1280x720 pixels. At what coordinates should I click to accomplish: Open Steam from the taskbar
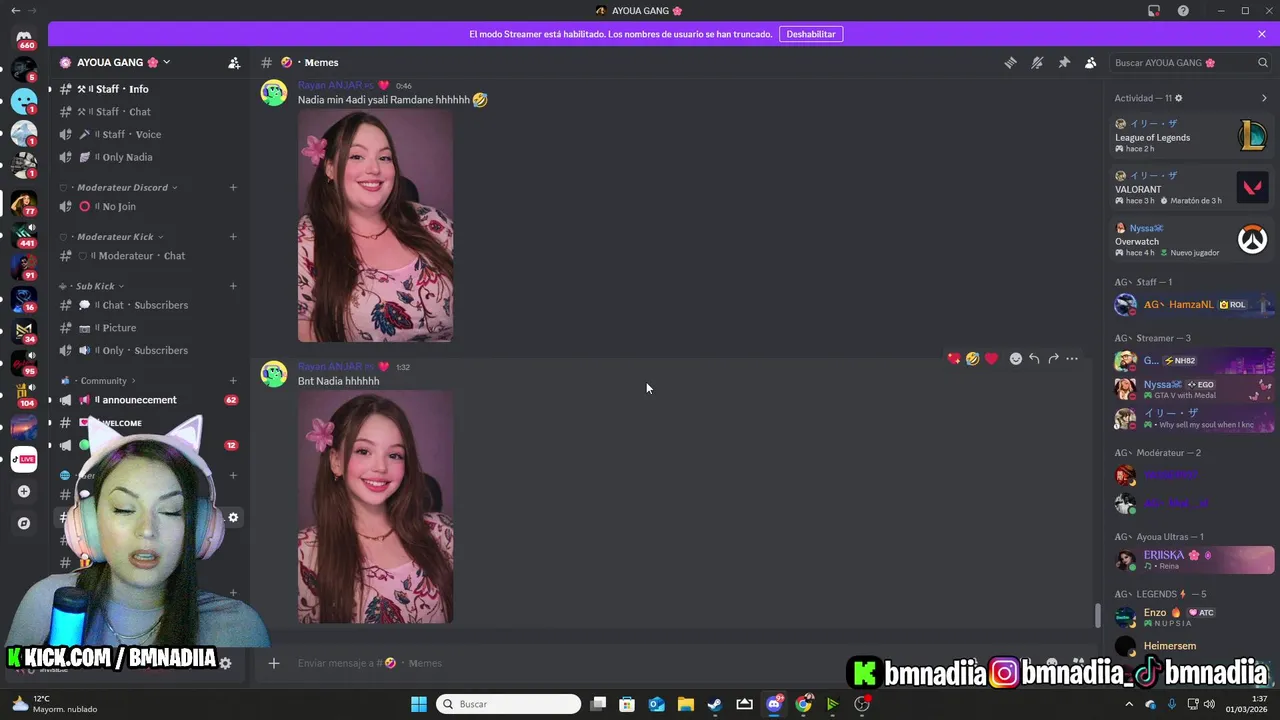[x=715, y=704]
